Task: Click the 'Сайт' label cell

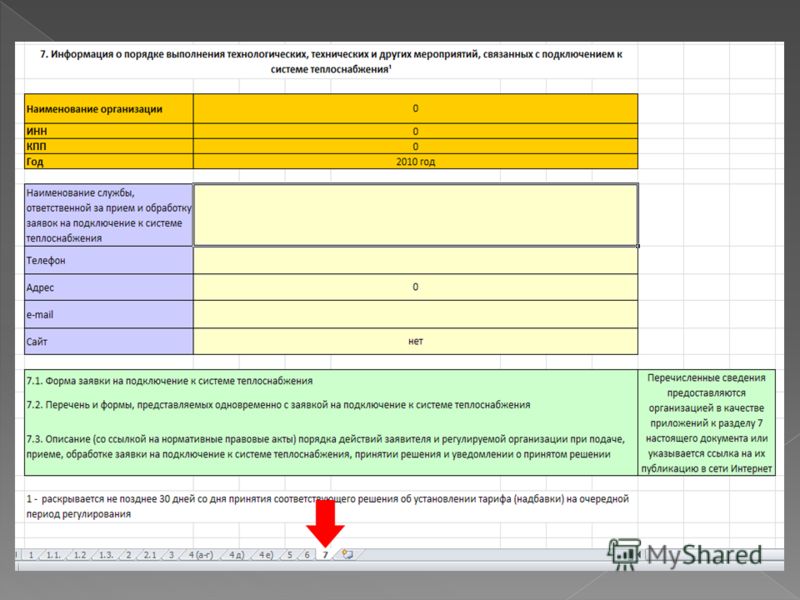Action: tap(109, 341)
